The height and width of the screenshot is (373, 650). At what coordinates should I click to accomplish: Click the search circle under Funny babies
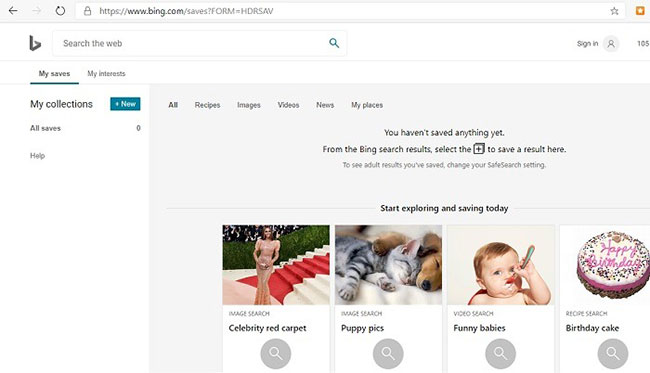click(x=500, y=354)
